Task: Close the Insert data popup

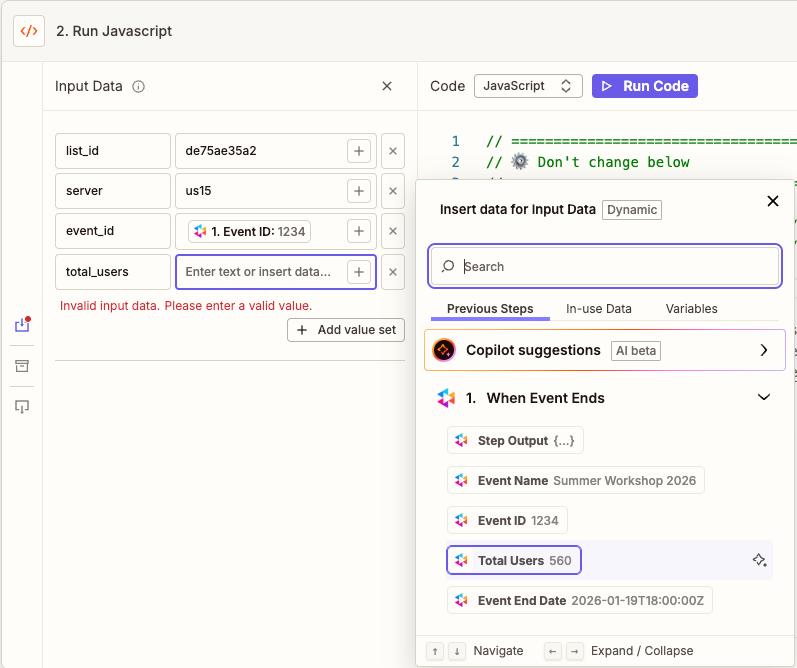Action: point(773,201)
